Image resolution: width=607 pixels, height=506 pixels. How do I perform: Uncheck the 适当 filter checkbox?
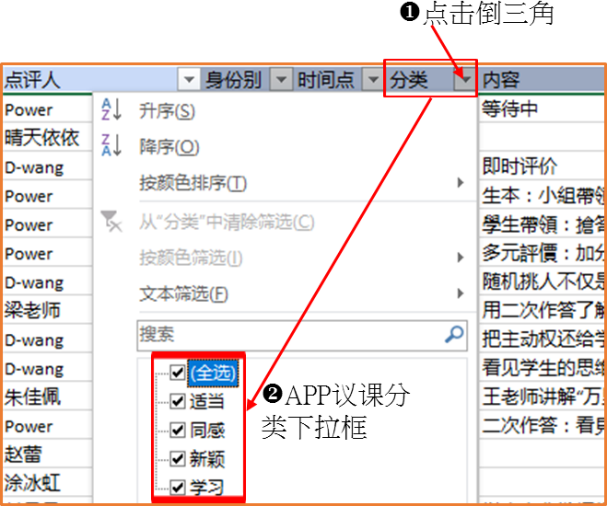[178, 402]
